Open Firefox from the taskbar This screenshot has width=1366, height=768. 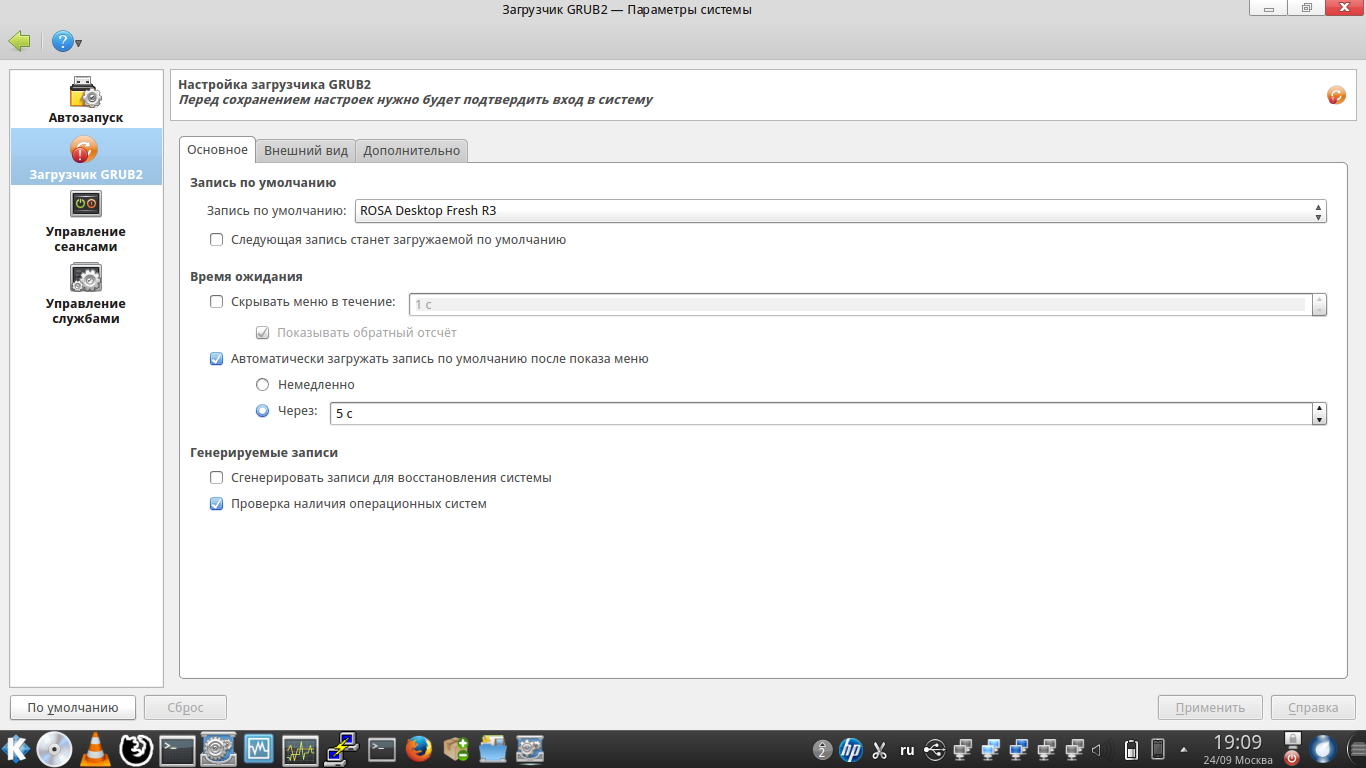click(419, 748)
